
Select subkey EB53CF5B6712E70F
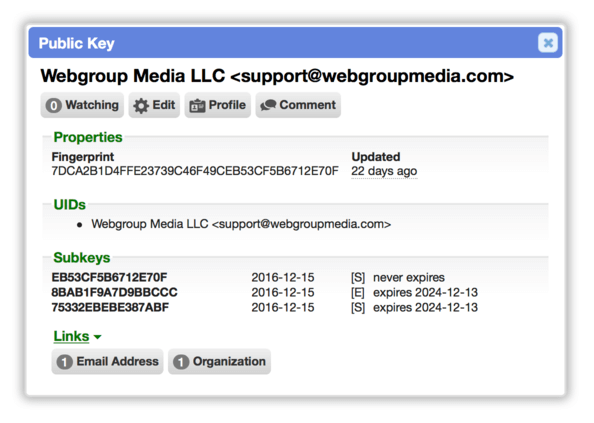point(109,277)
